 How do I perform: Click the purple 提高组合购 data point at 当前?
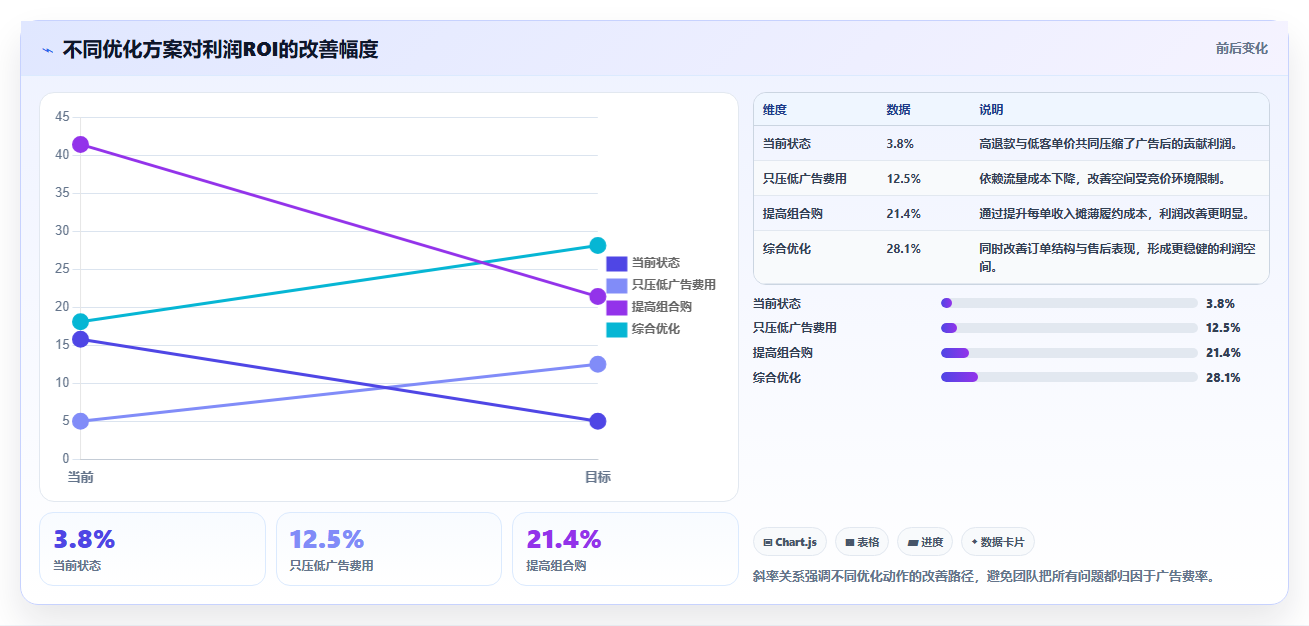point(81,144)
